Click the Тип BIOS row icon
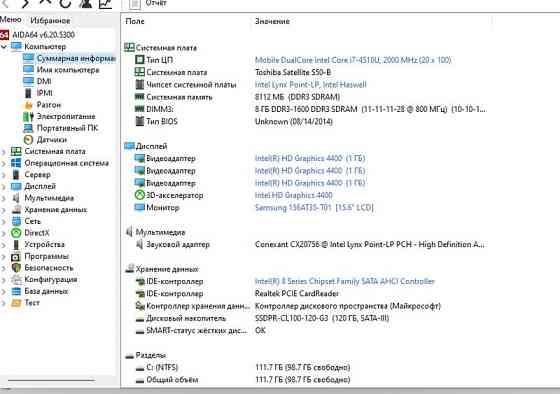This screenshot has width=560, height=394. coord(140,121)
